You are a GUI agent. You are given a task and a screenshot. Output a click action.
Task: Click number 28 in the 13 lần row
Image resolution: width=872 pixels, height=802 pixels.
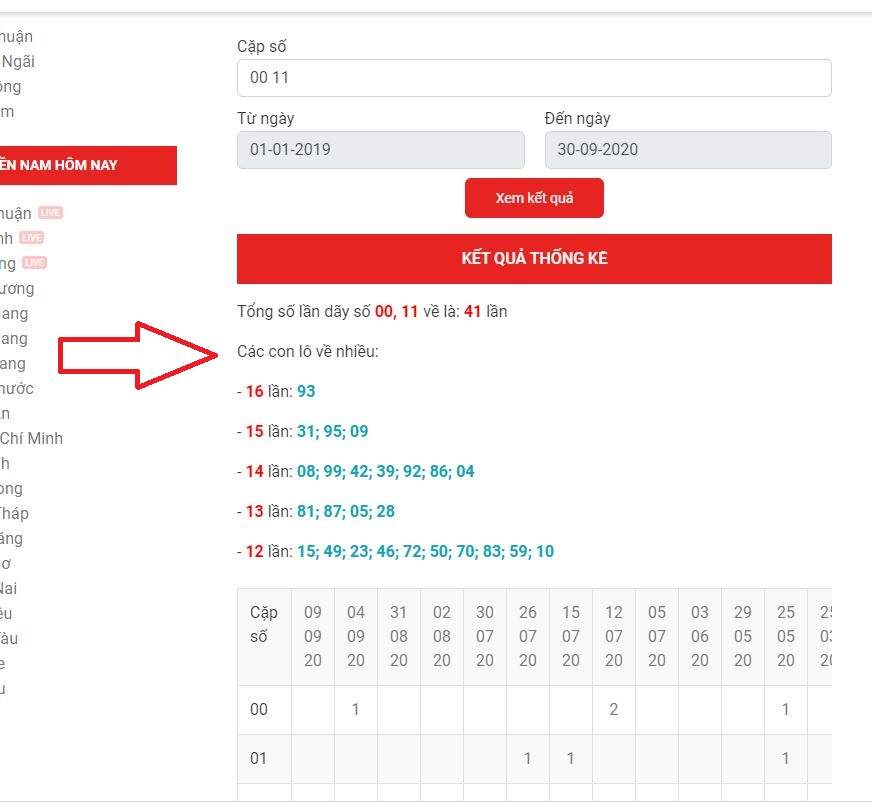[385, 511]
